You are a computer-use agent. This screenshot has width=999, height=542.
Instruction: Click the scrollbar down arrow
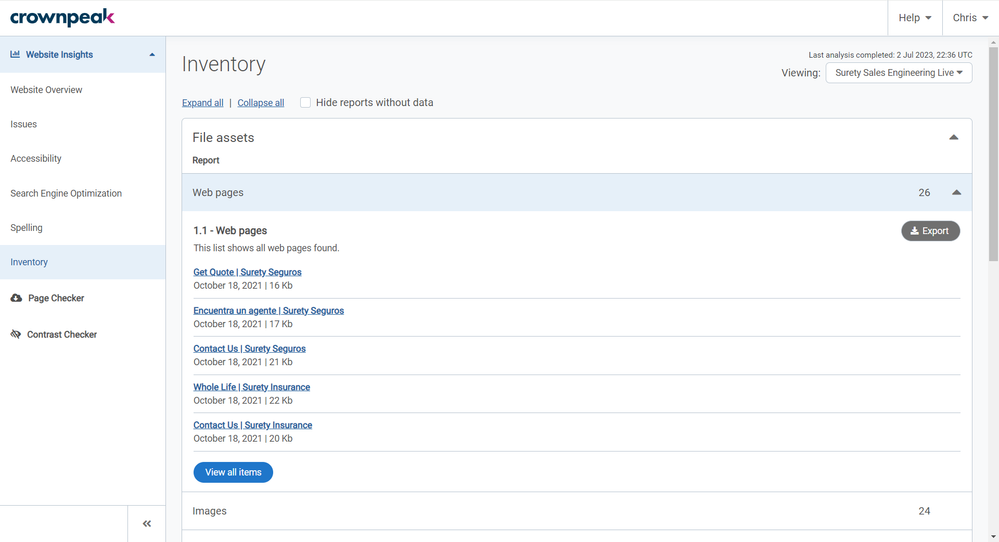(x=993, y=537)
